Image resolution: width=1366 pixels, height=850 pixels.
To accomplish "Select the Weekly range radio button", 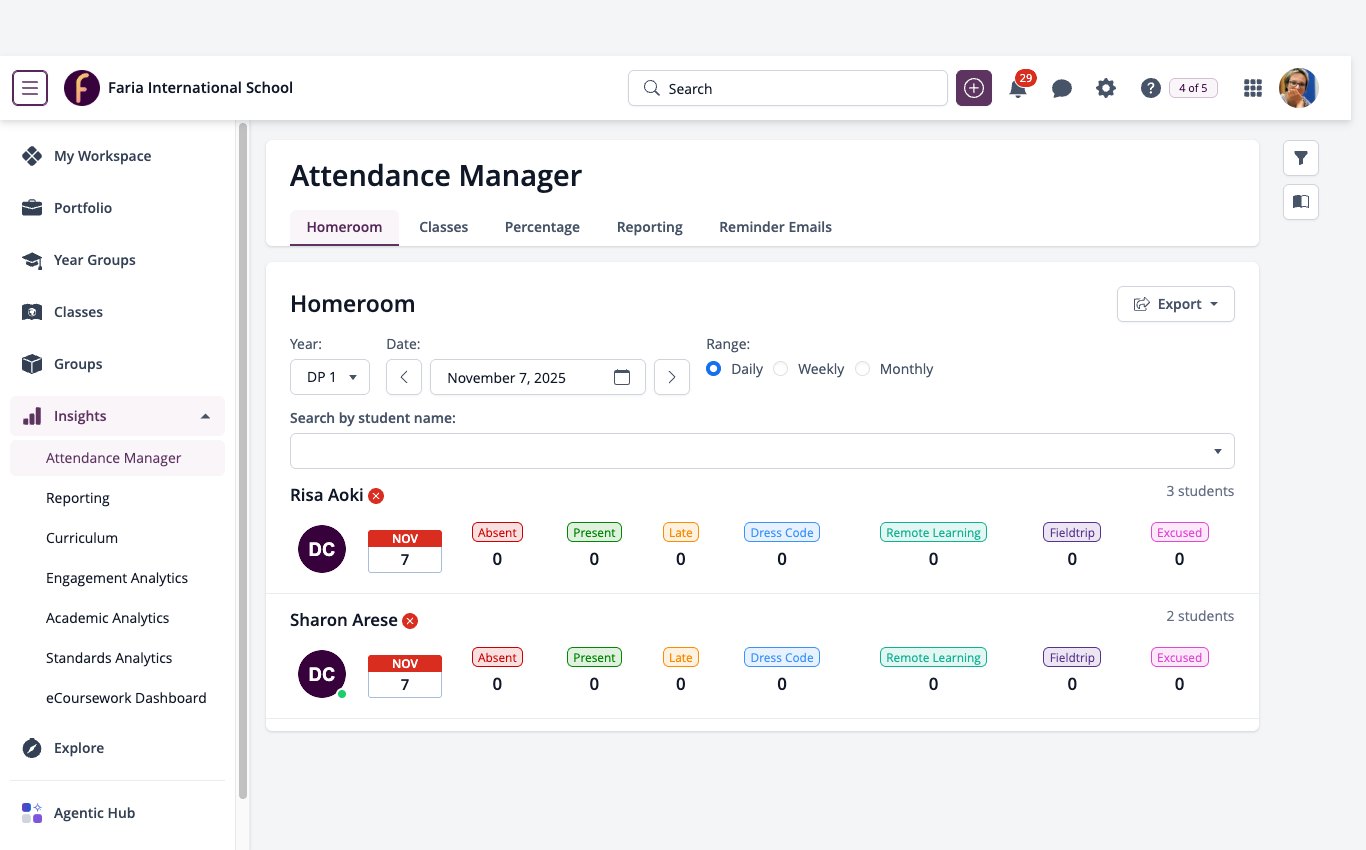I will tap(781, 369).
